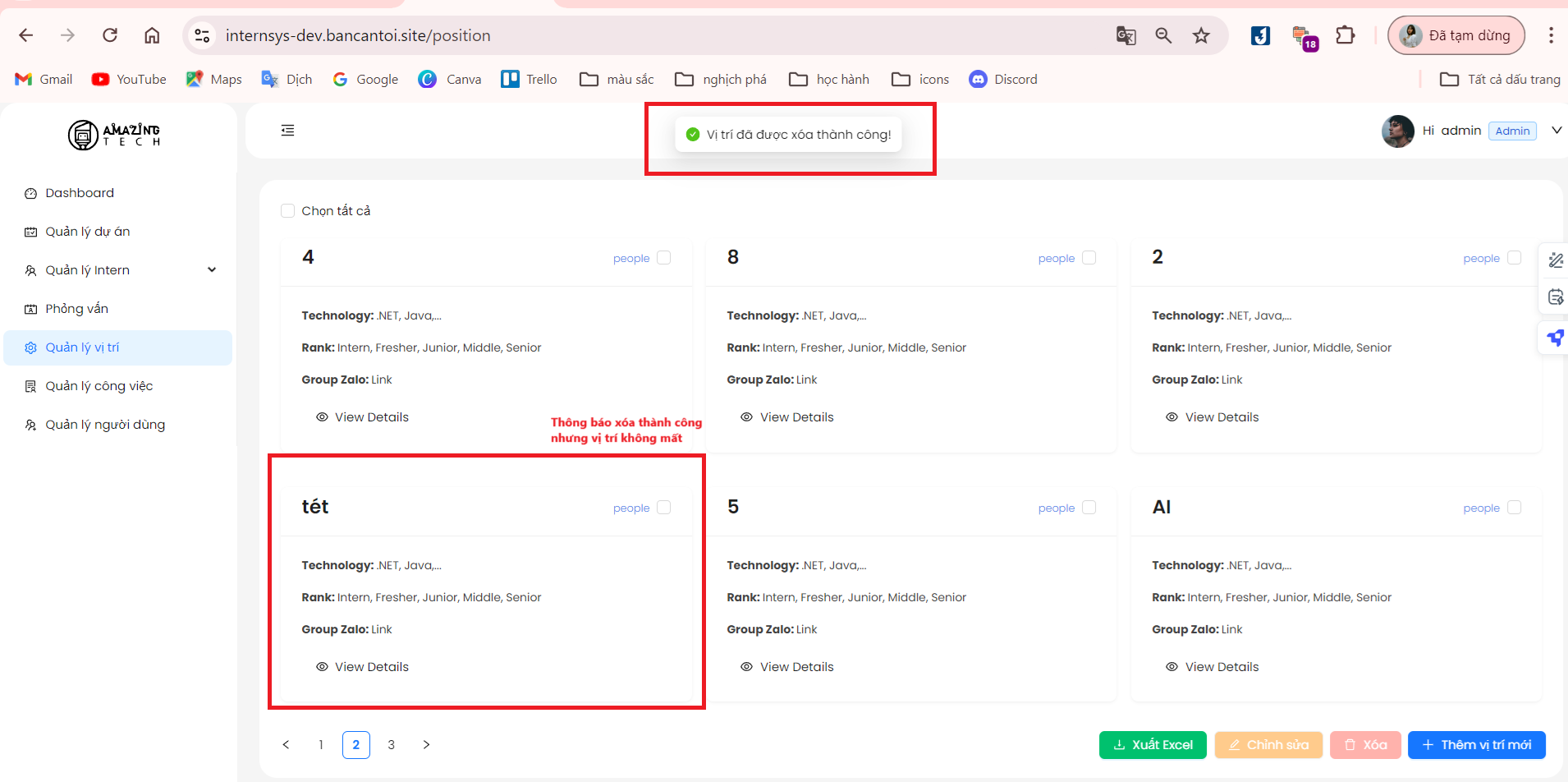The image size is (1568, 782).
Task: Reload the page
Action: coord(110,35)
